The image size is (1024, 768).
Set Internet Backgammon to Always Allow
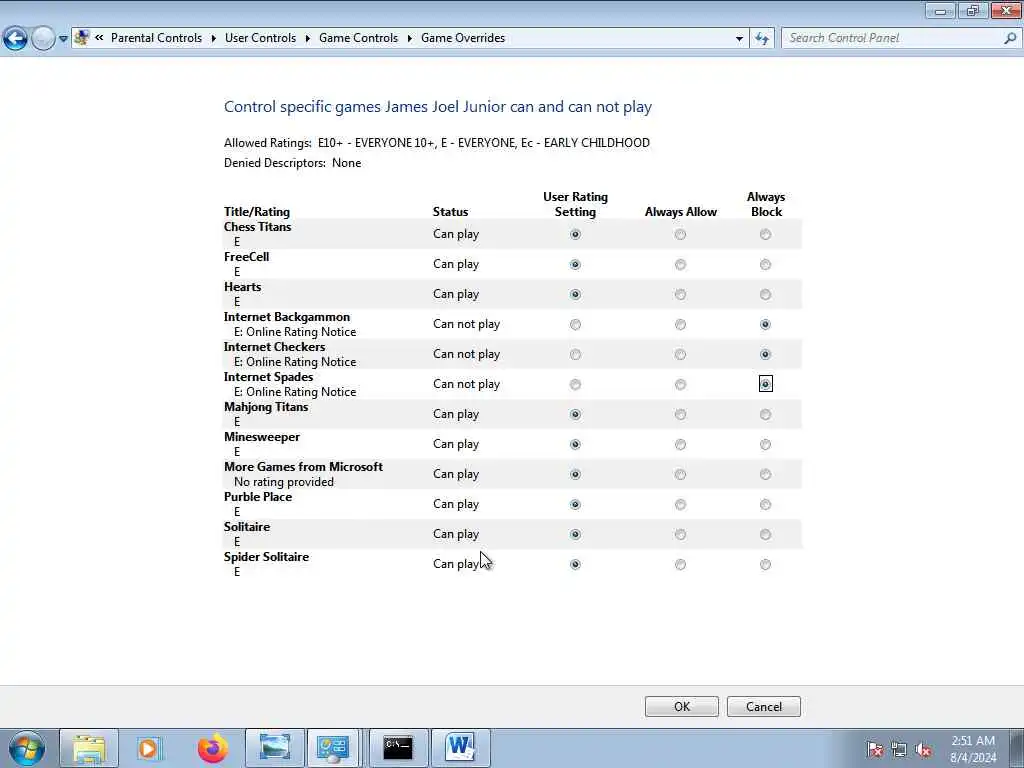point(680,325)
